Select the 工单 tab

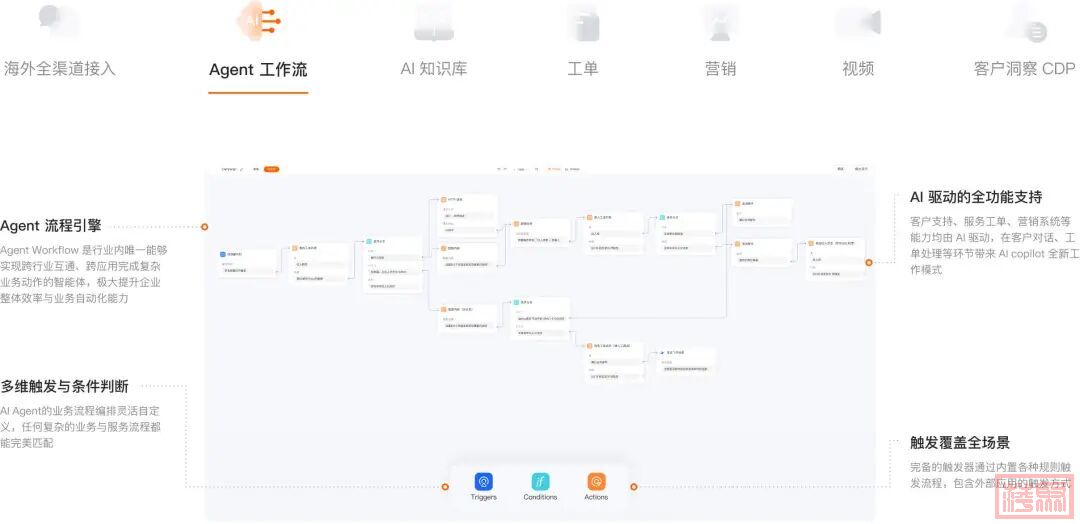[x=582, y=69]
